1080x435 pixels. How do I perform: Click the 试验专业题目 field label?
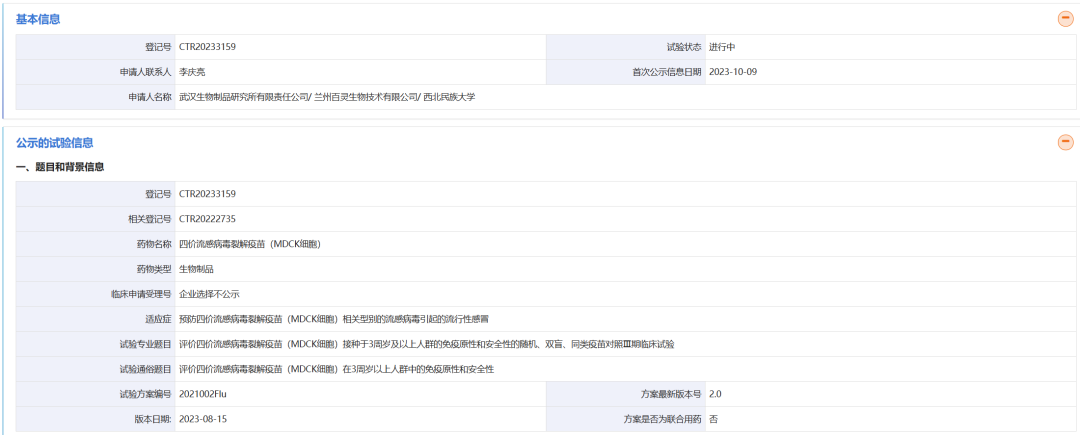pyautogui.click(x=145, y=343)
